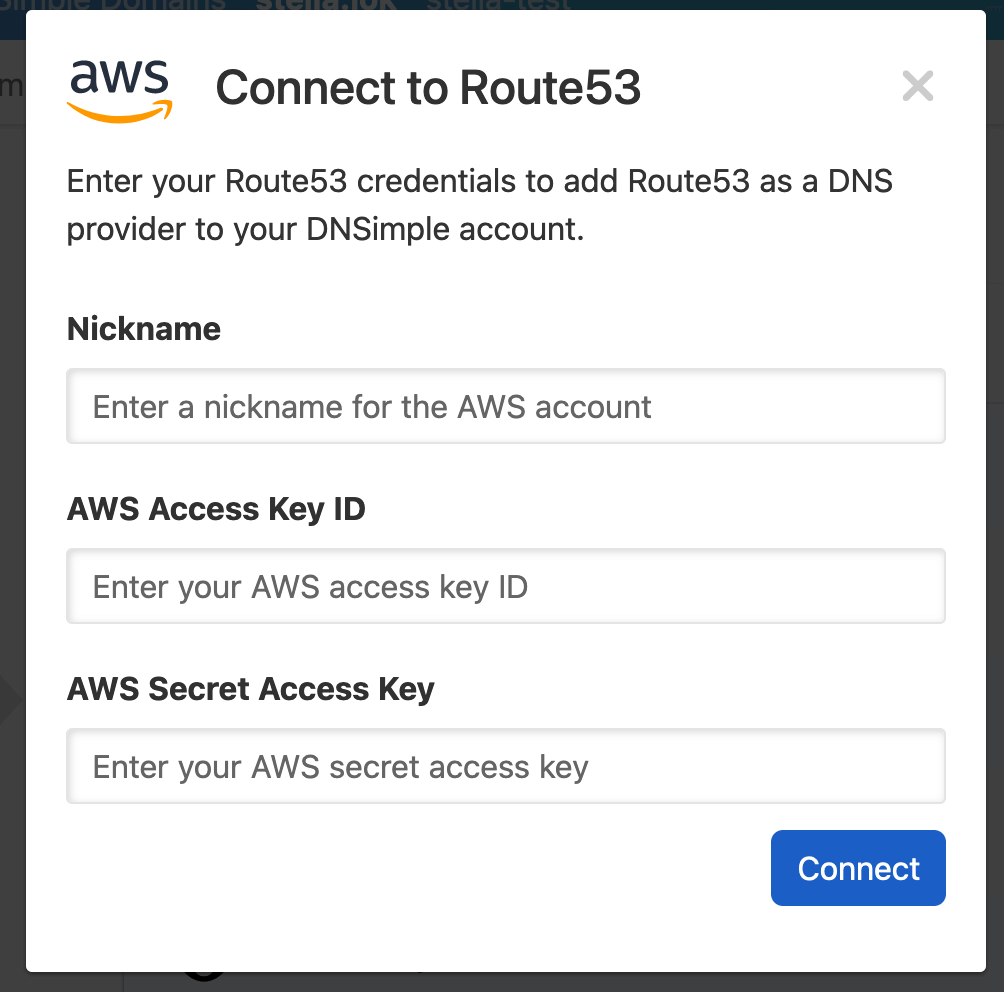Screen dimensions: 1004x992
Task: Click the darkened overlay outside the dialog
Action: [x=12, y=500]
